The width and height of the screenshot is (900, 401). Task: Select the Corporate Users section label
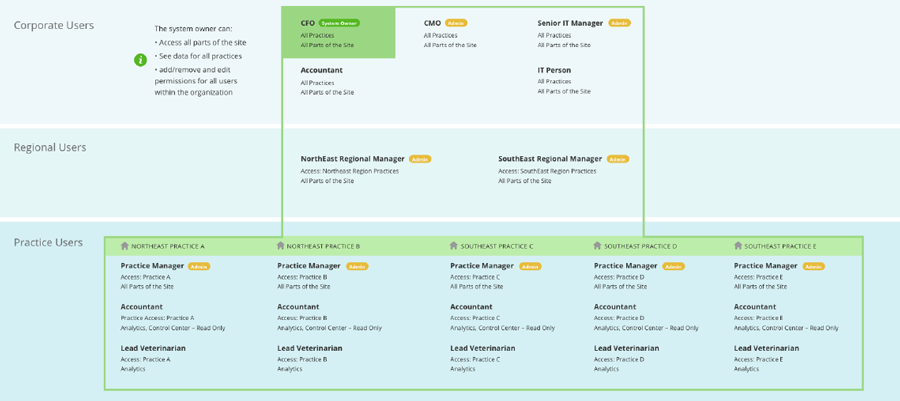click(x=54, y=26)
